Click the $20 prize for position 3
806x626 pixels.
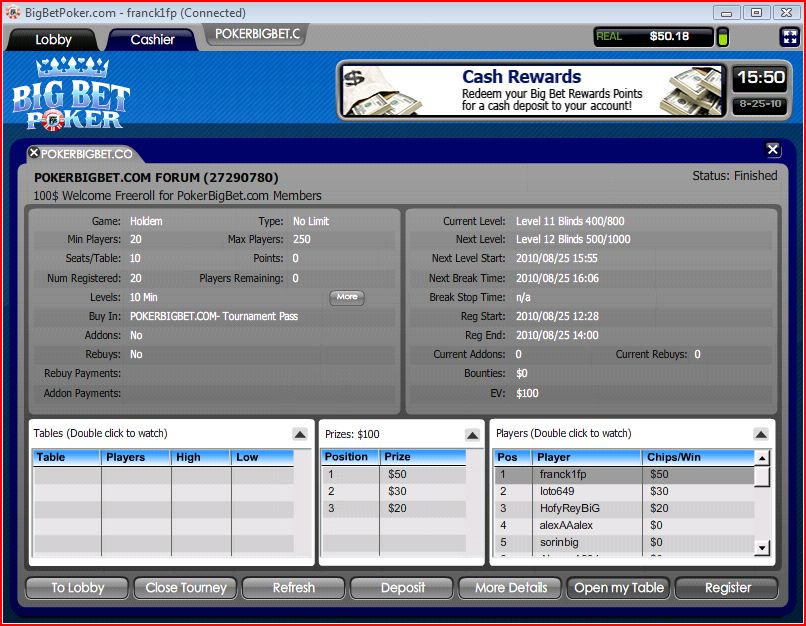coord(397,508)
